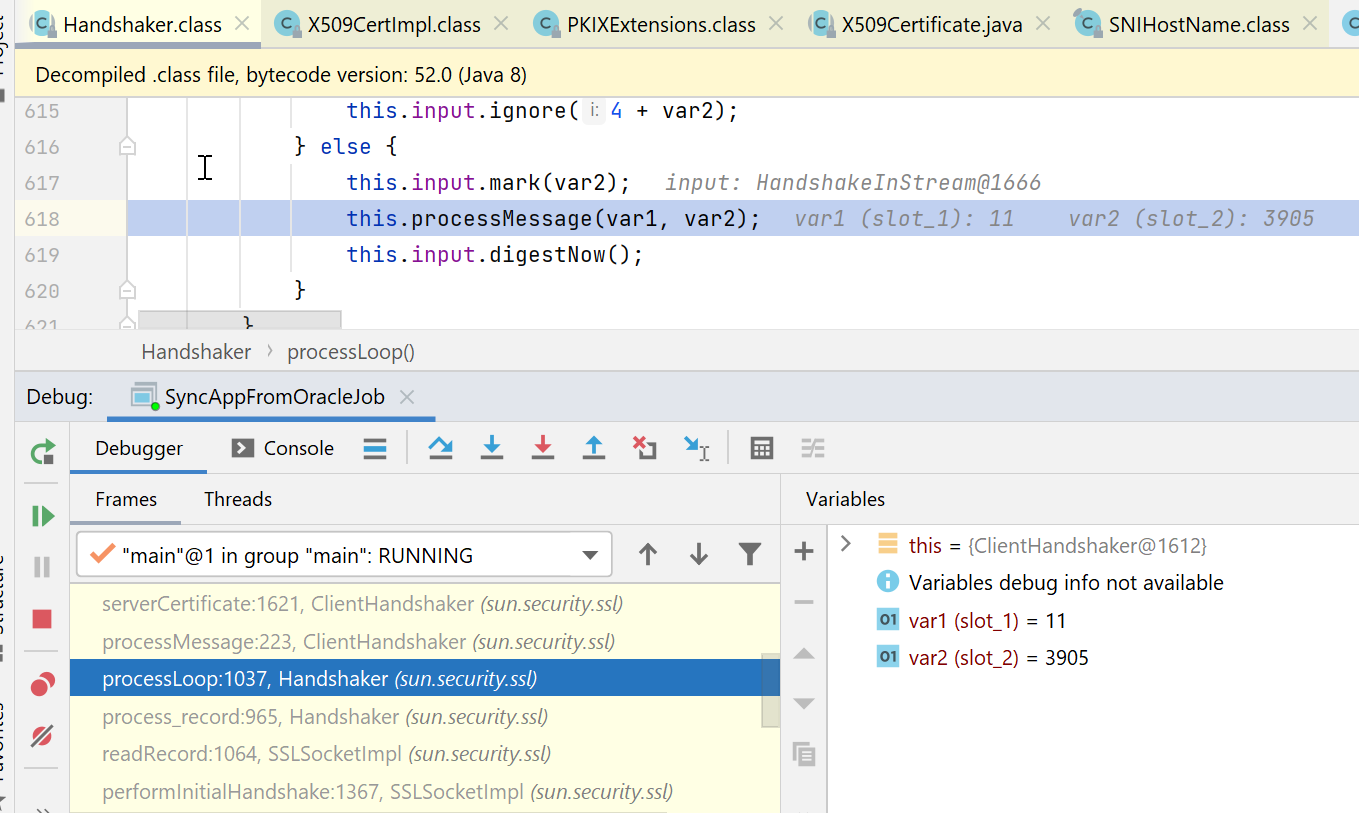Click the Step Over debugger icon
Image resolution: width=1359 pixels, height=813 pixels.
click(441, 448)
